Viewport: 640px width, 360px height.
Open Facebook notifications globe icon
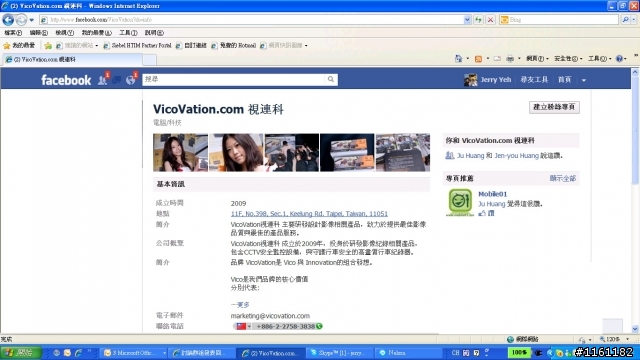click(131, 80)
